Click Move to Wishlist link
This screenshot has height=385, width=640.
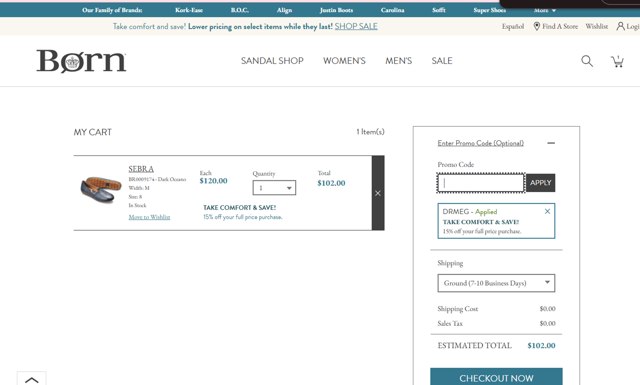(x=149, y=217)
